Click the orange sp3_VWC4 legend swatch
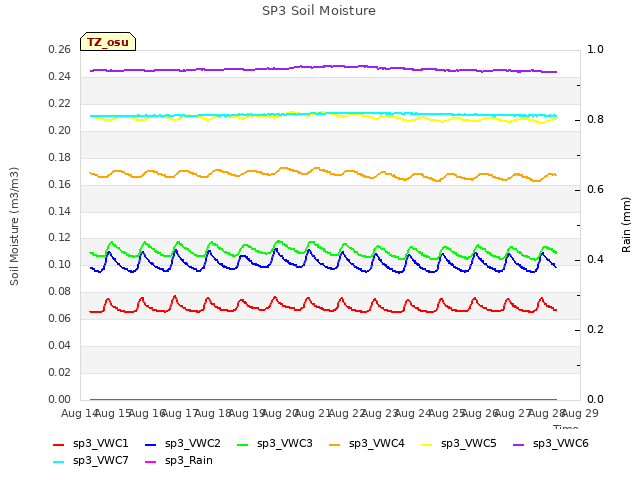Screen dimensions: 640x480 pos(335,444)
